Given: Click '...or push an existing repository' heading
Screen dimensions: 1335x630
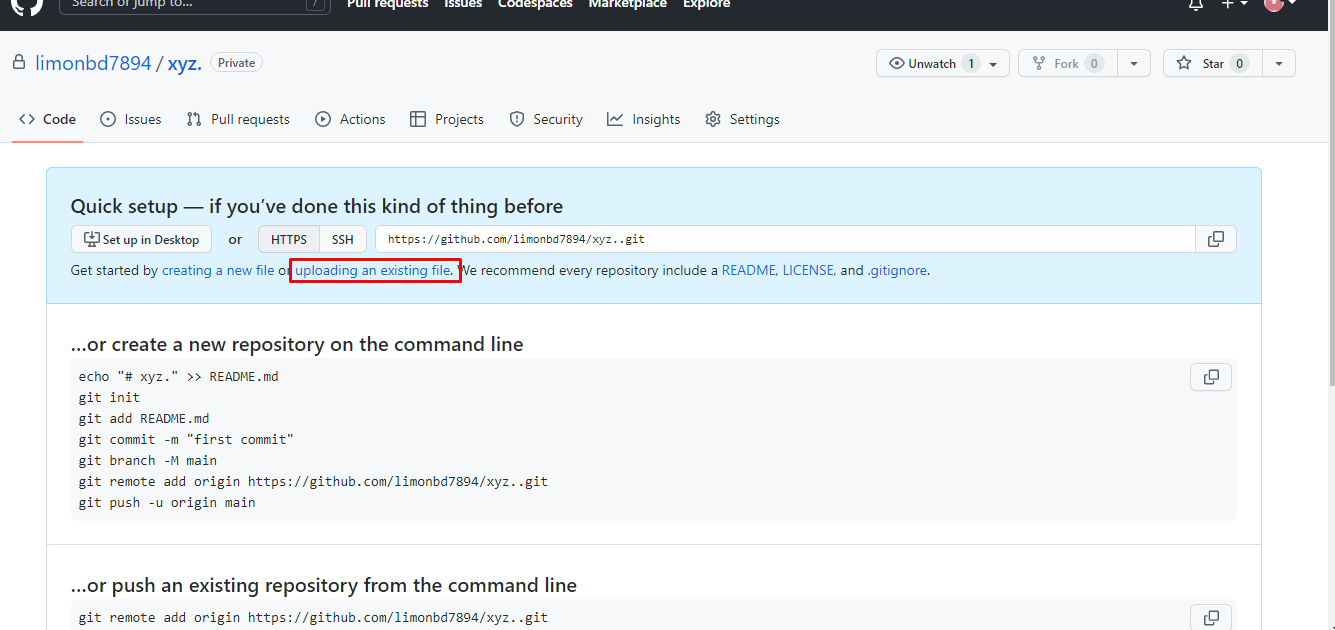Looking at the screenshot, I should coord(324,585).
